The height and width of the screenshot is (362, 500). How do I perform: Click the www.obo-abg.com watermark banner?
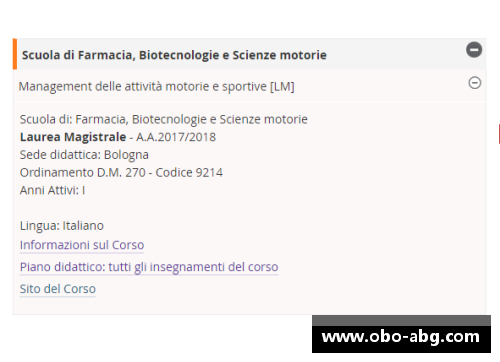(x=401, y=339)
